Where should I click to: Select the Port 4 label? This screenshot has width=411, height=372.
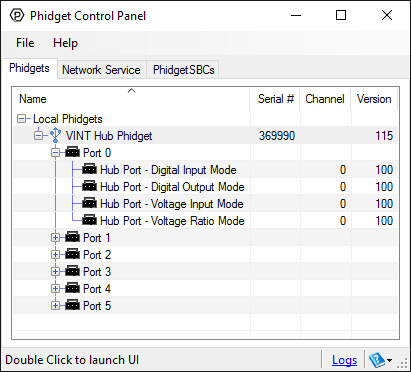97,289
